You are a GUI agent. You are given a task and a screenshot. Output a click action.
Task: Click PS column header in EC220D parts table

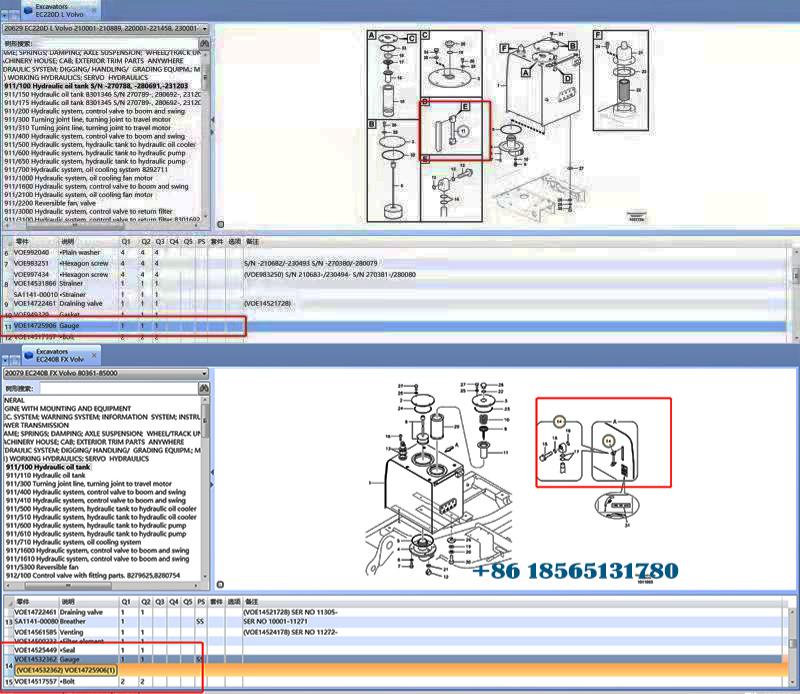[x=201, y=242]
